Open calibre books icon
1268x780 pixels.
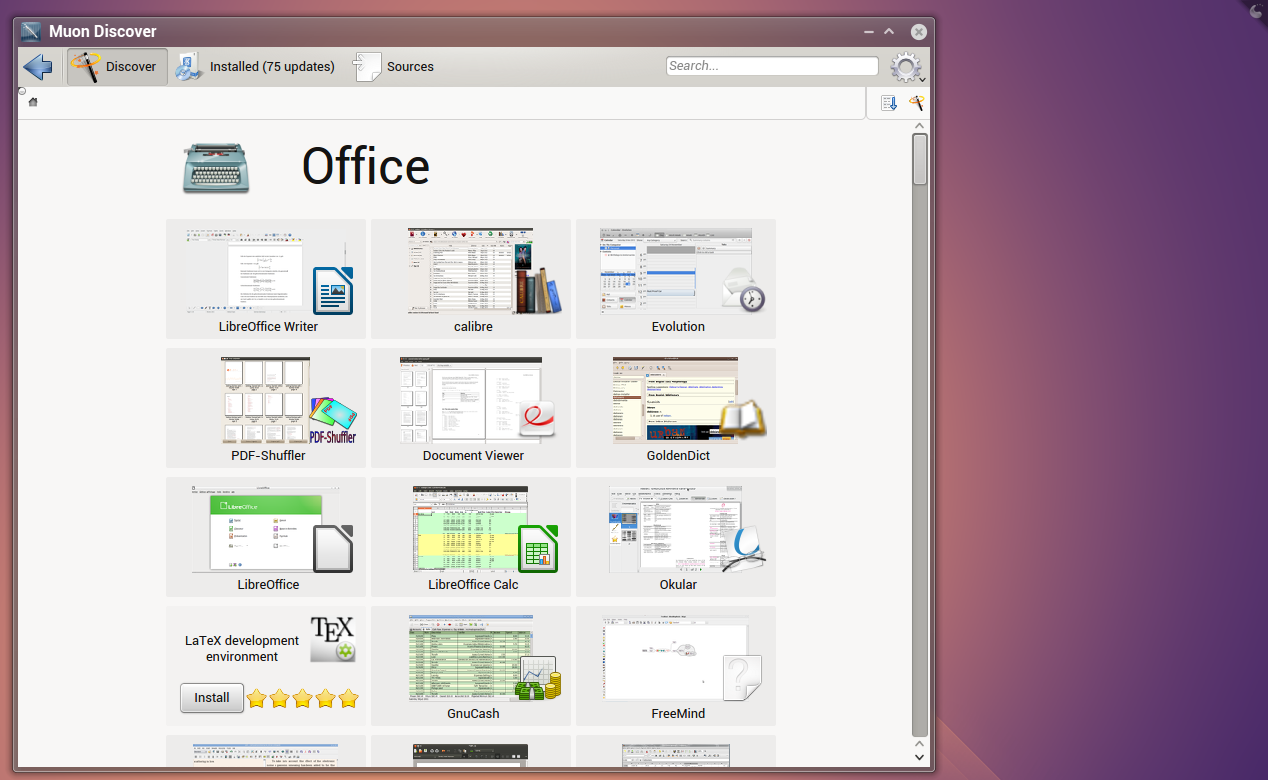click(x=539, y=290)
